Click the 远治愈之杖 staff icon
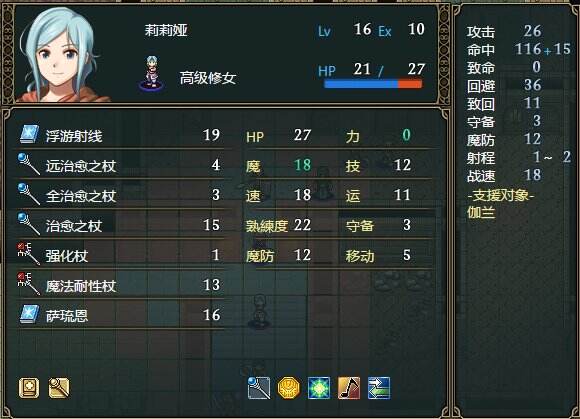The image size is (580, 419). click(29, 165)
